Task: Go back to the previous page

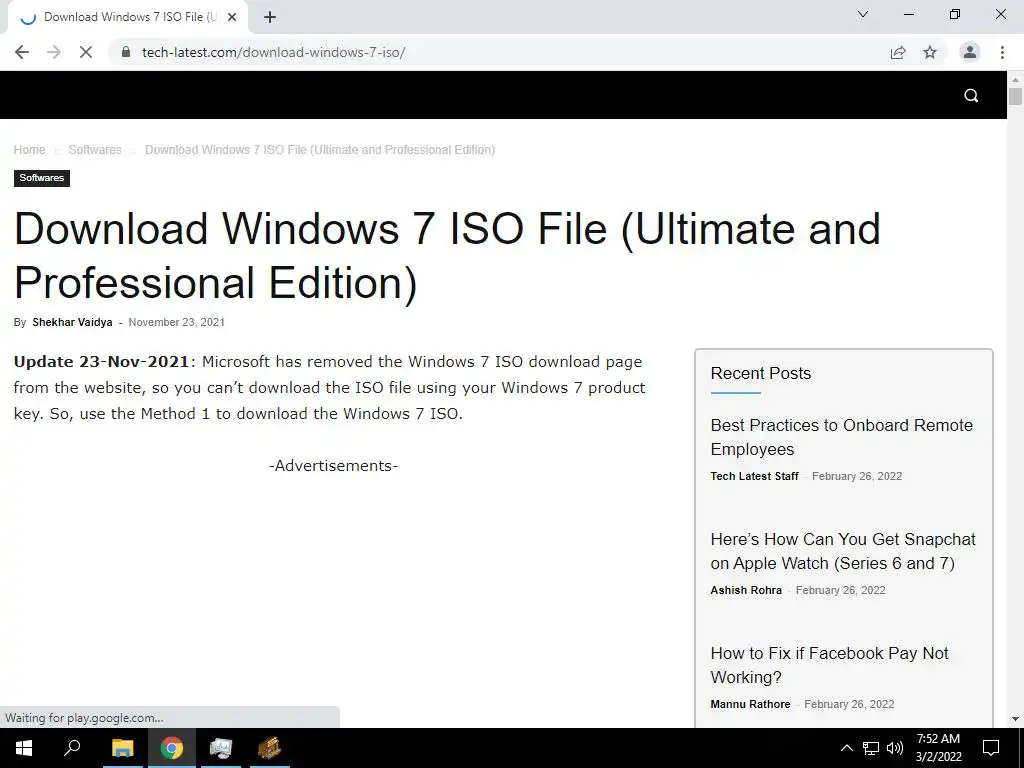Action: 22,52
